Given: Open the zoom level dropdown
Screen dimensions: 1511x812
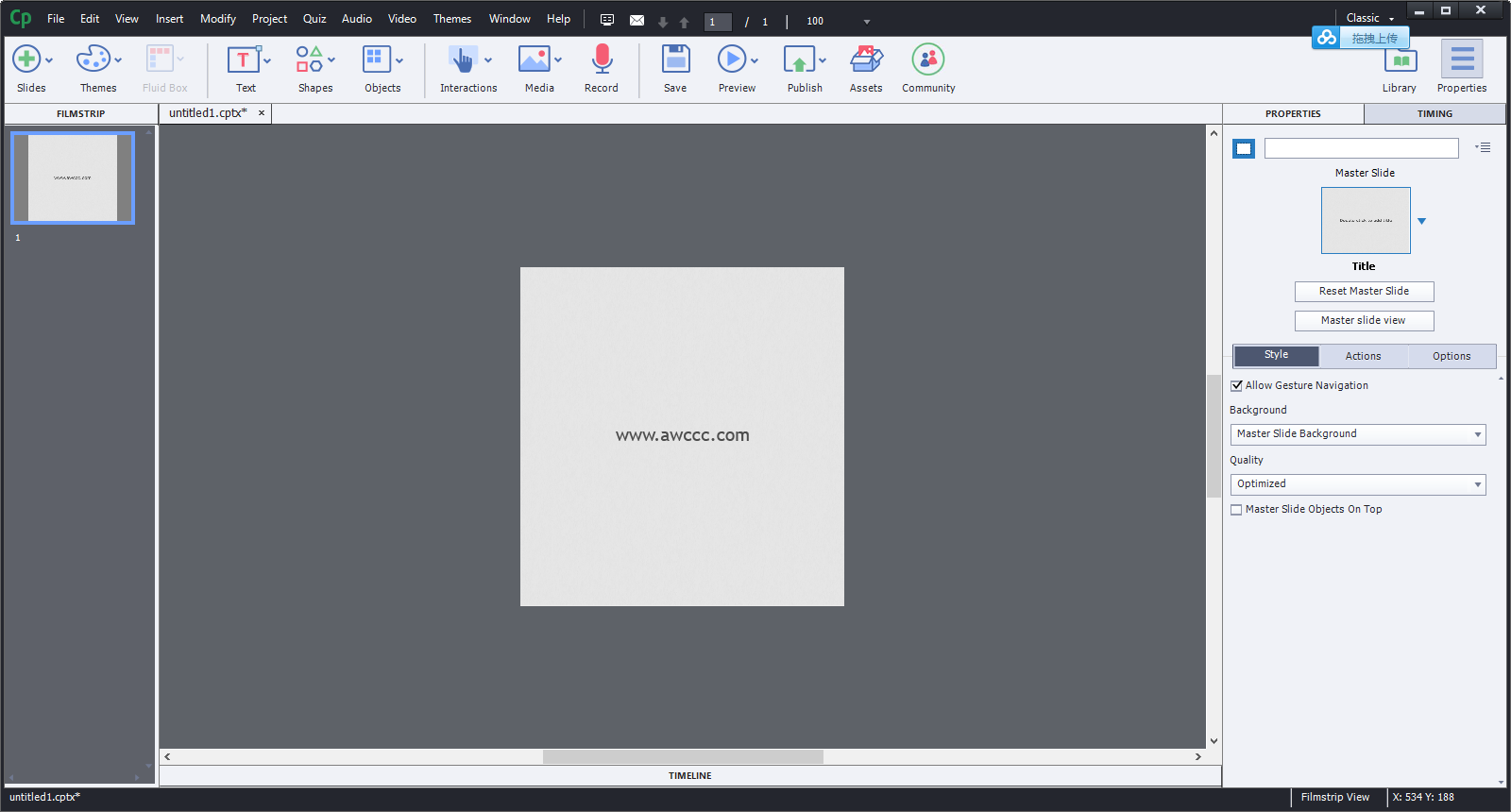Looking at the screenshot, I should coord(866,22).
